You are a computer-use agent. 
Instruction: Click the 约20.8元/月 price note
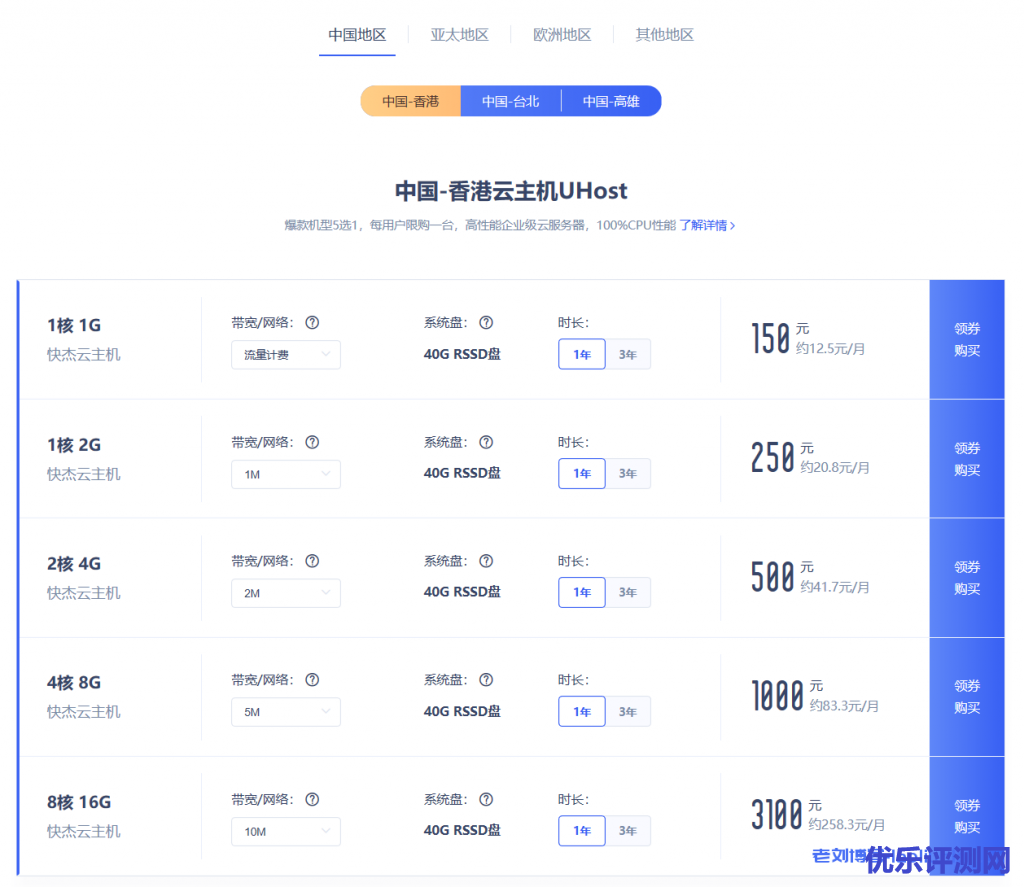click(835, 468)
